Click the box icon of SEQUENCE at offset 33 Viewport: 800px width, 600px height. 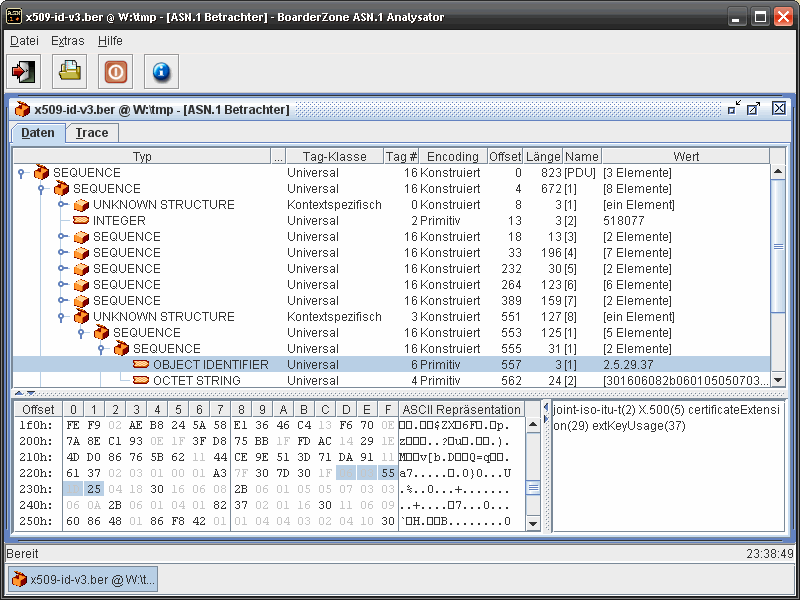pos(81,253)
